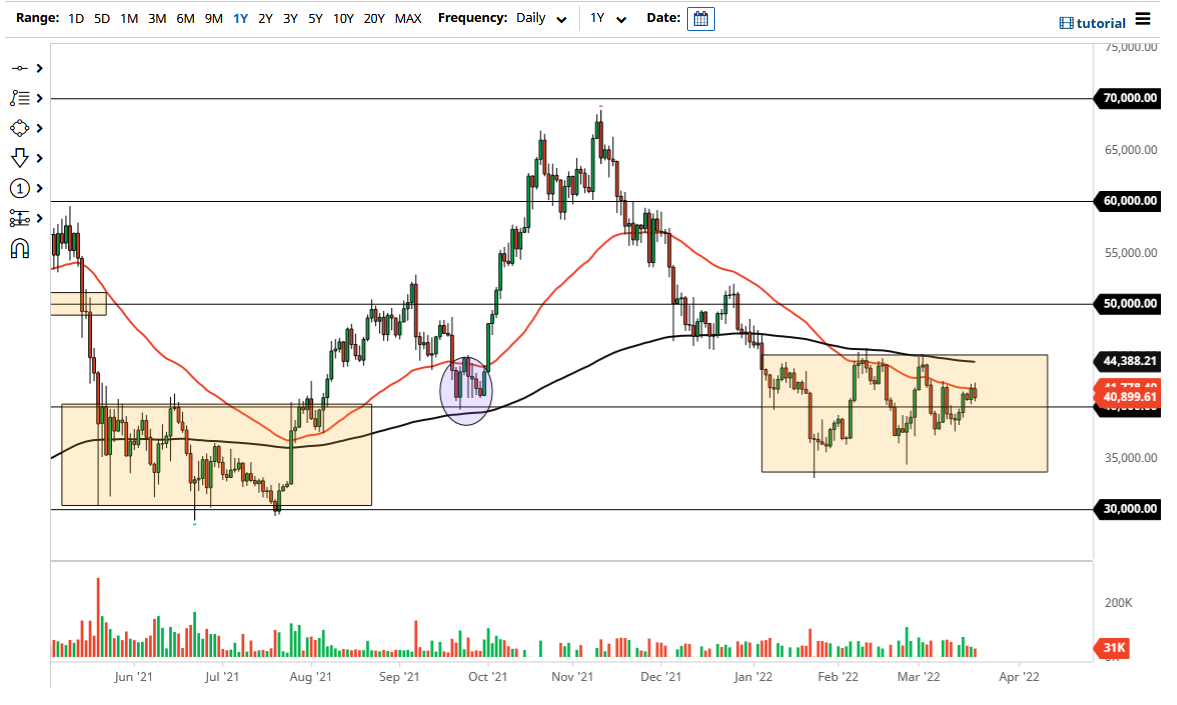Click the red 31K volume label
The image size is (1177, 705).
pyautogui.click(x=1113, y=648)
